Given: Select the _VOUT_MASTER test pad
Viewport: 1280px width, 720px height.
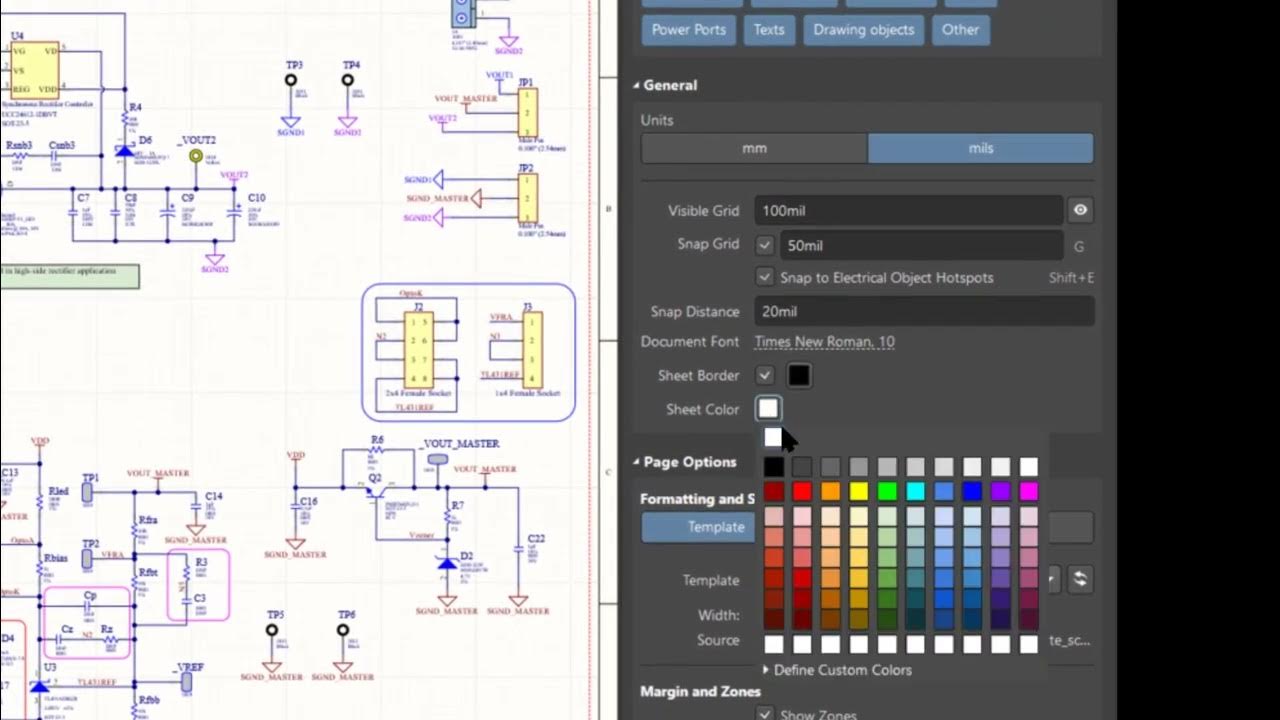Looking at the screenshot, I should tap(438, 459).
